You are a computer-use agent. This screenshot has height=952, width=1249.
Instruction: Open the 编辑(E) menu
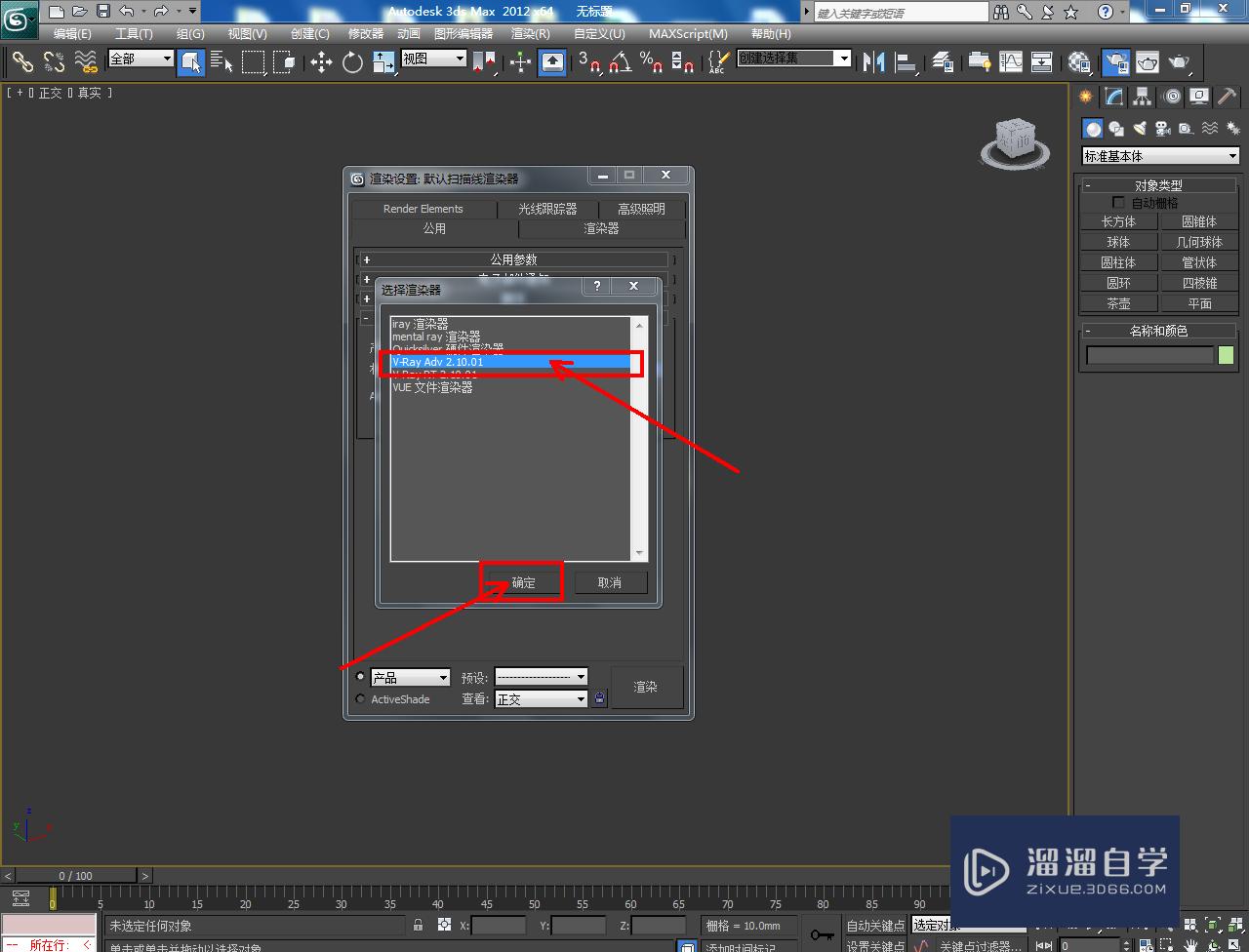click(72, 33)
